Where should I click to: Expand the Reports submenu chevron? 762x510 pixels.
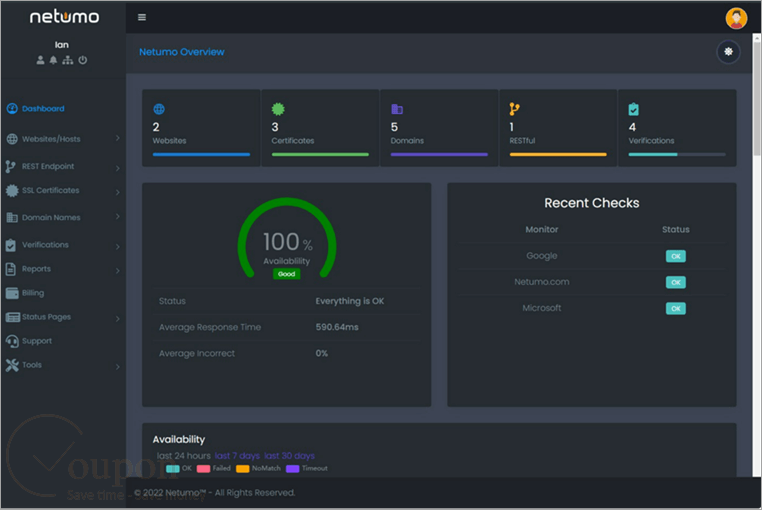(118, 270)
